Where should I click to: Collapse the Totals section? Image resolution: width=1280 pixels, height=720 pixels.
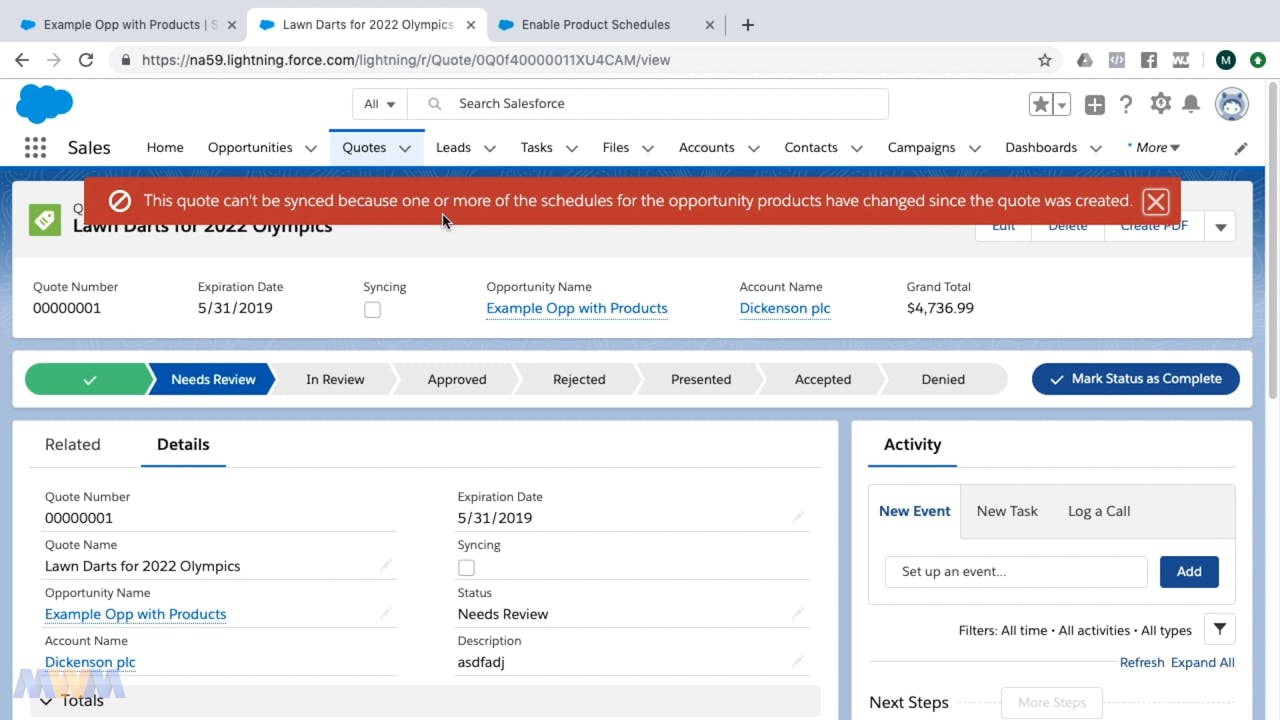pyautogui.click(x=47, y=701)
